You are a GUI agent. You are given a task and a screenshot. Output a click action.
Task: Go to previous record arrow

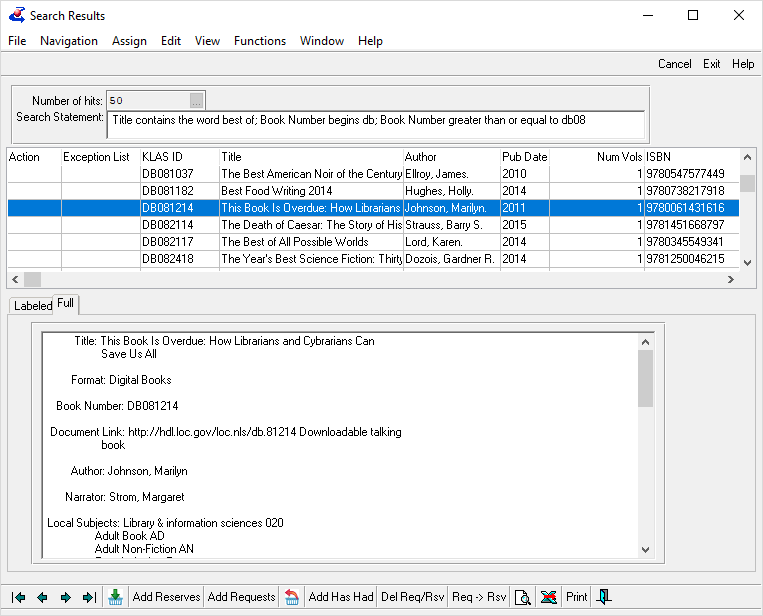42,597
